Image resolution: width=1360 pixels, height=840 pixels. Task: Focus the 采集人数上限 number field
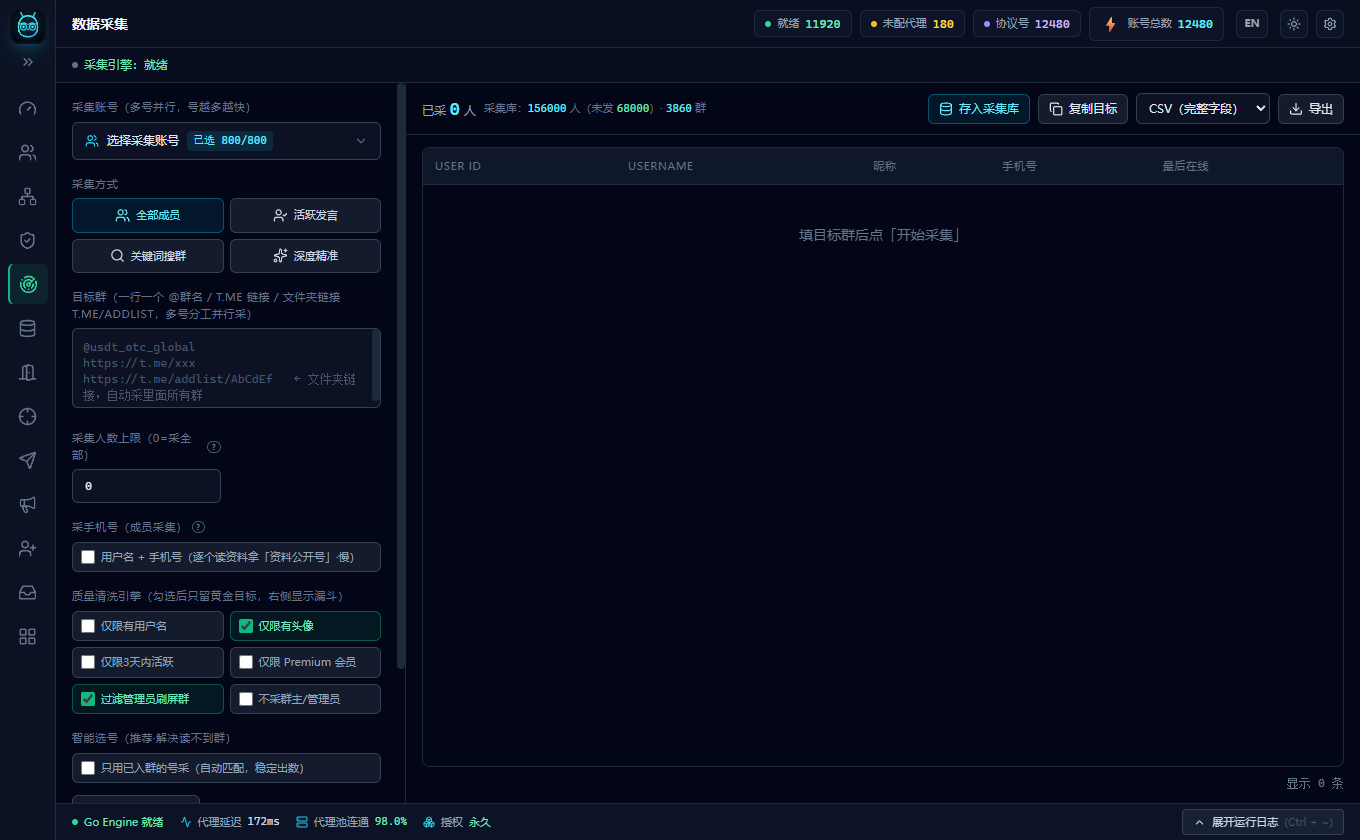pos(146,486)
